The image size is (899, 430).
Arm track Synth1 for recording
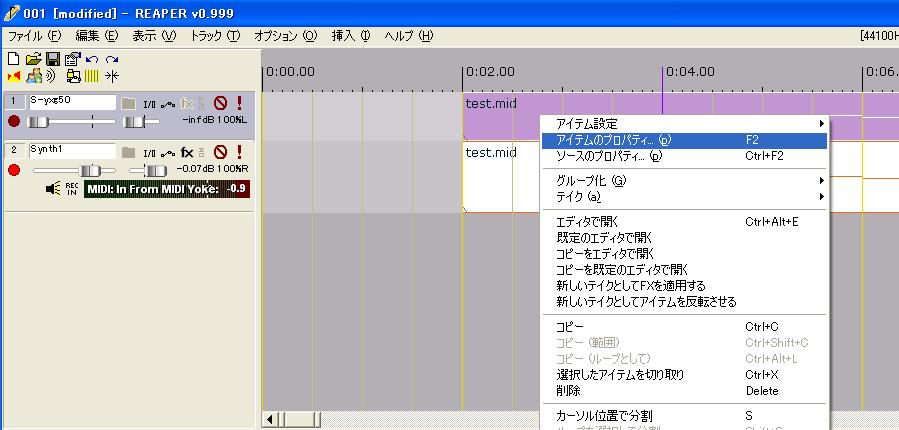(14, 170)
